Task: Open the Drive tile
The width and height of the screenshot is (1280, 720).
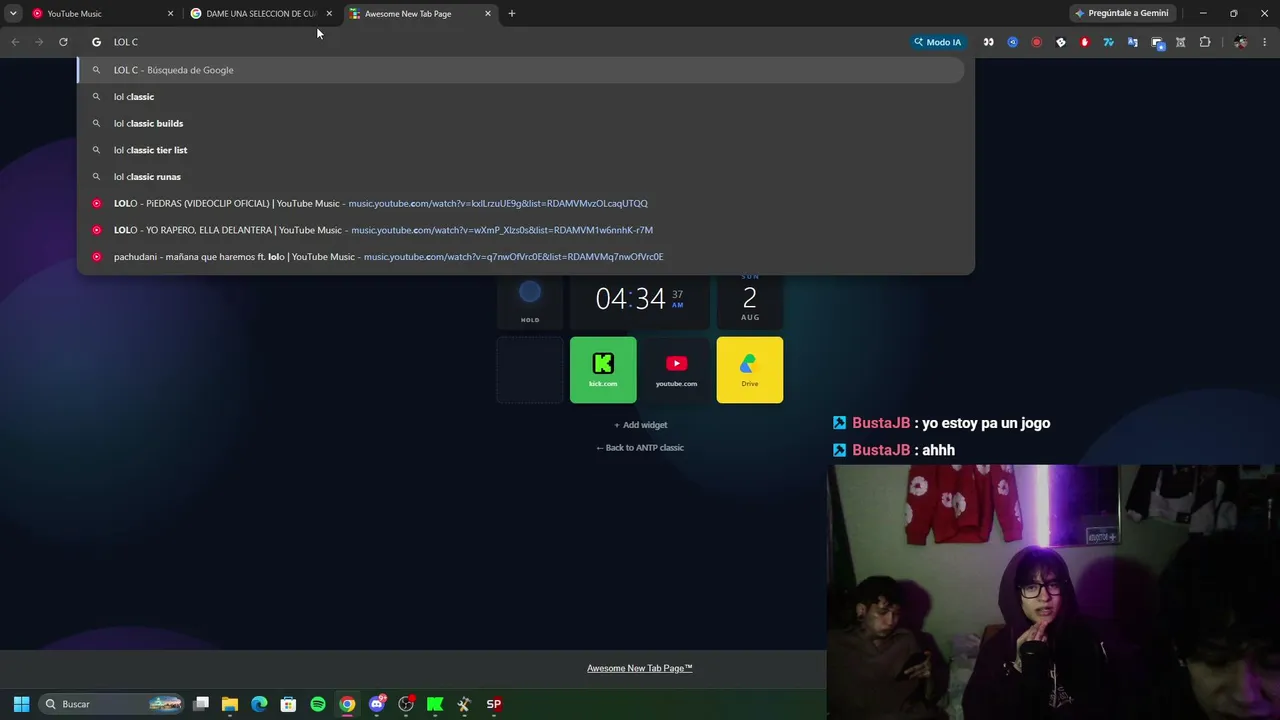Action: point(750,370)
